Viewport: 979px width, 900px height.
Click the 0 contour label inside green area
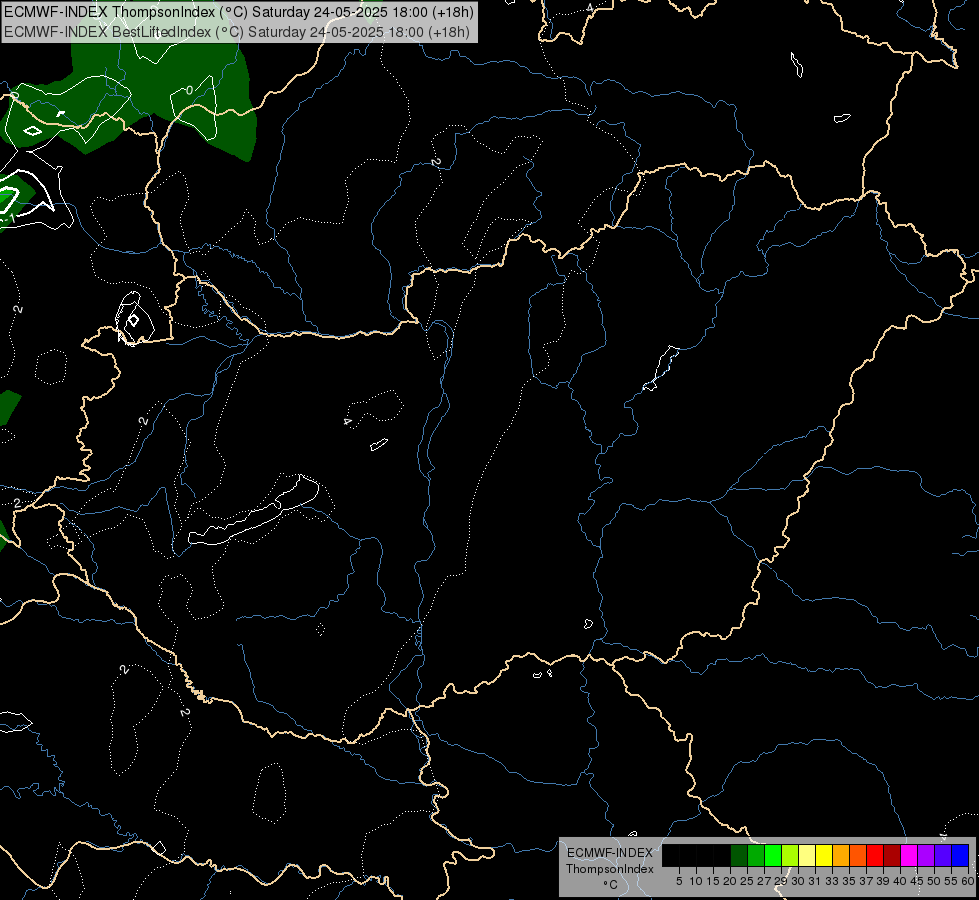190,91
